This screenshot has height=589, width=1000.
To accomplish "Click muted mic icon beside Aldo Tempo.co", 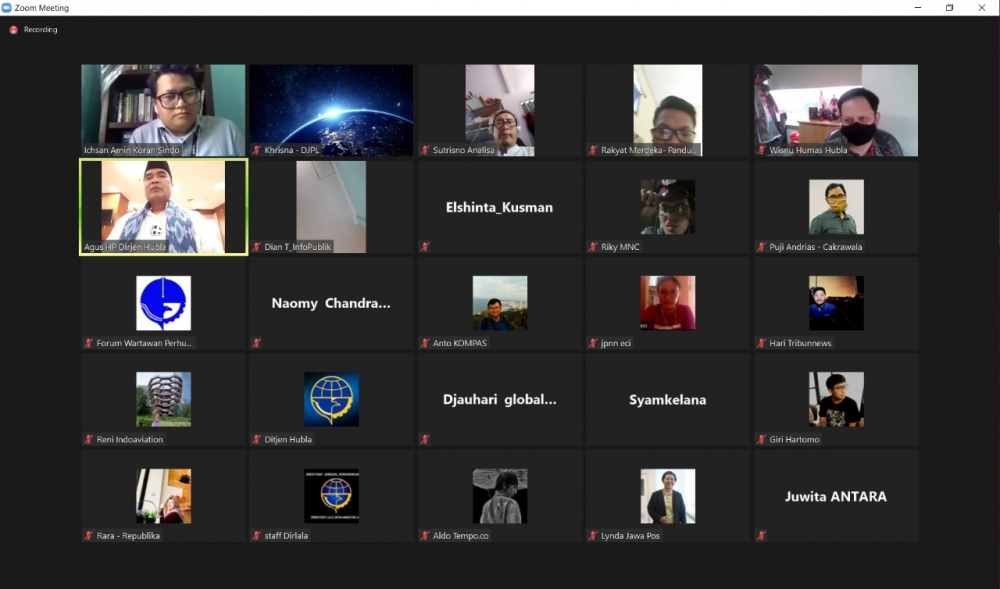I will (425, 535).
